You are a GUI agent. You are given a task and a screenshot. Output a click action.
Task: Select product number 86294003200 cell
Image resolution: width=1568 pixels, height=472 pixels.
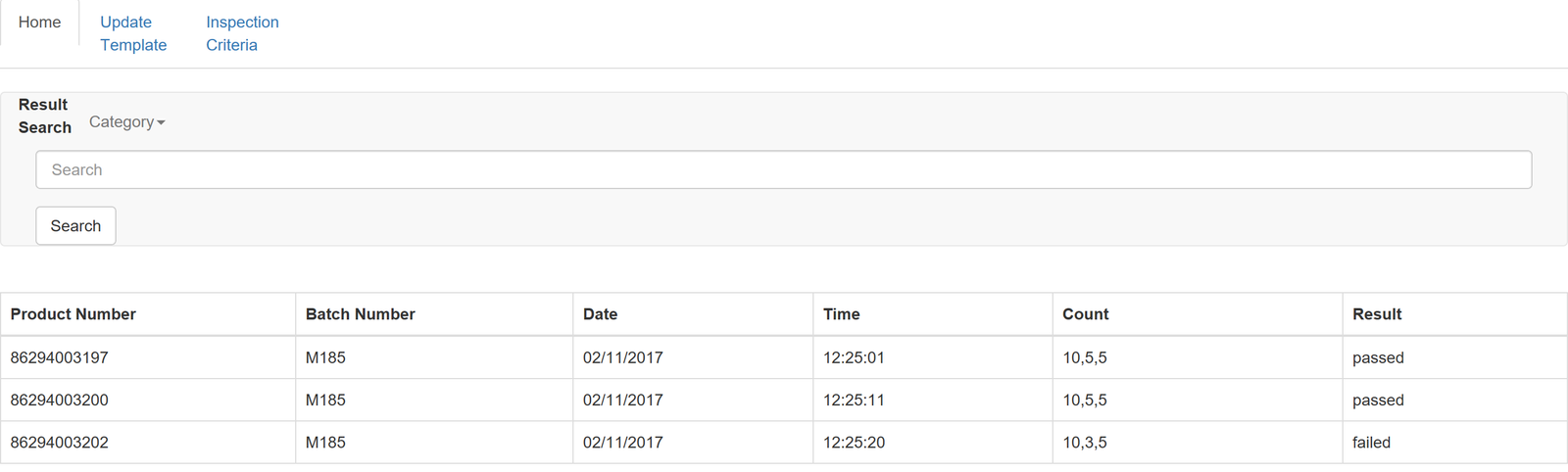pos(60,400)
